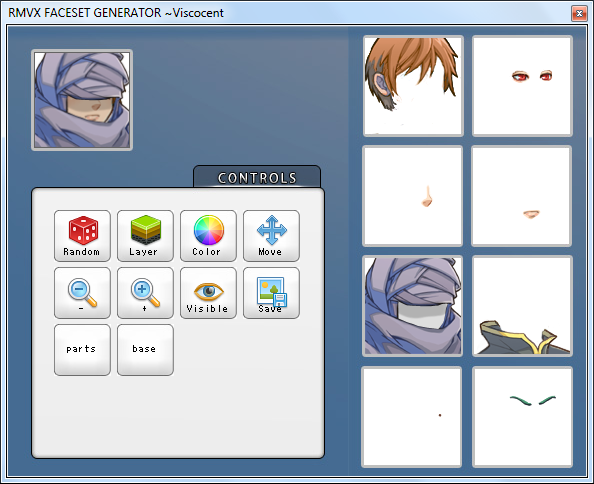Select the purple turban headwear thumbnail
This screenshot has height=484, width=594.
tap(413, 306)
